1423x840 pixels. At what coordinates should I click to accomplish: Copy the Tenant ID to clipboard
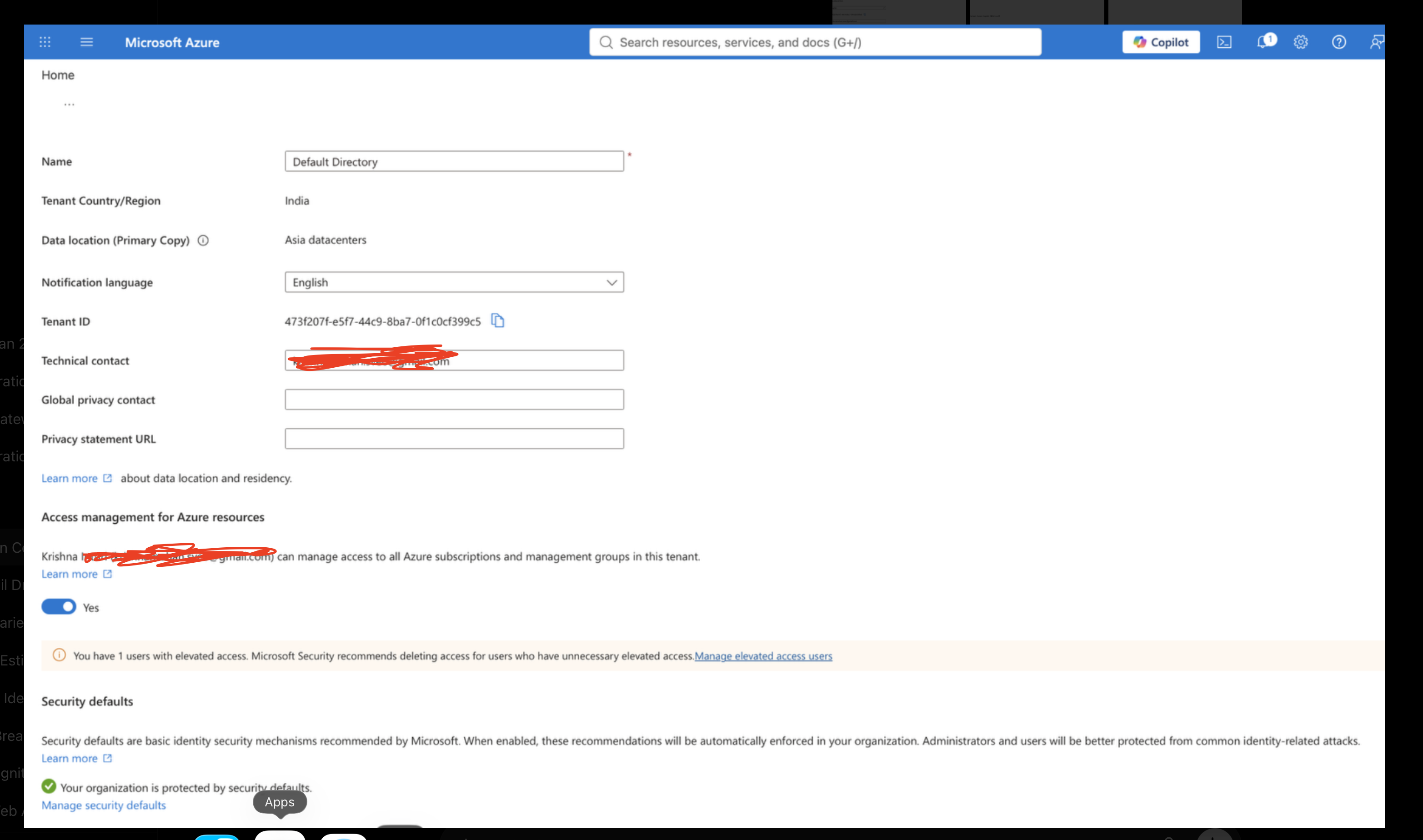pyautogui.click(x=497, y=321)
